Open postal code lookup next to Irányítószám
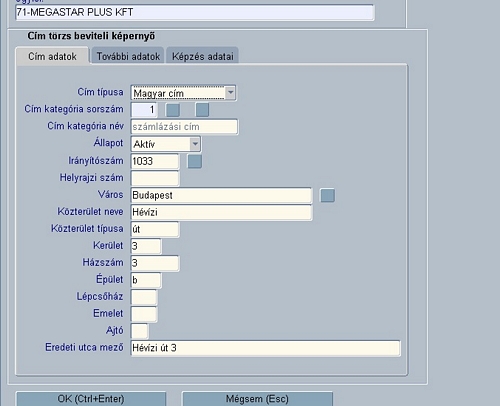The image size is (500, 406). point(195,161)
